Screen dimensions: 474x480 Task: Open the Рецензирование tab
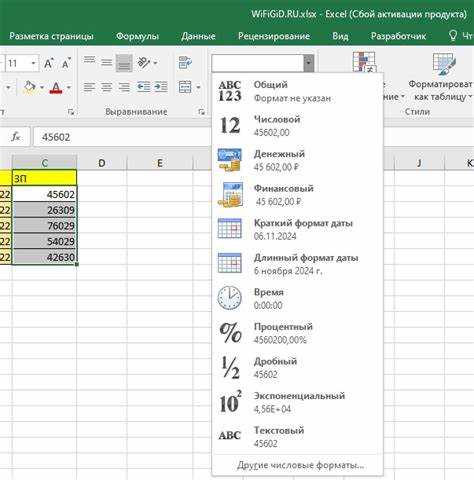[274, 36]
